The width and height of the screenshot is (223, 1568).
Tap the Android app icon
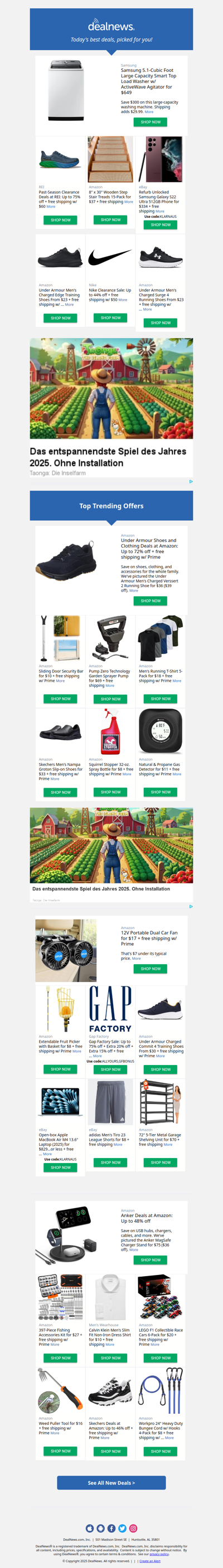(100, 1528)
